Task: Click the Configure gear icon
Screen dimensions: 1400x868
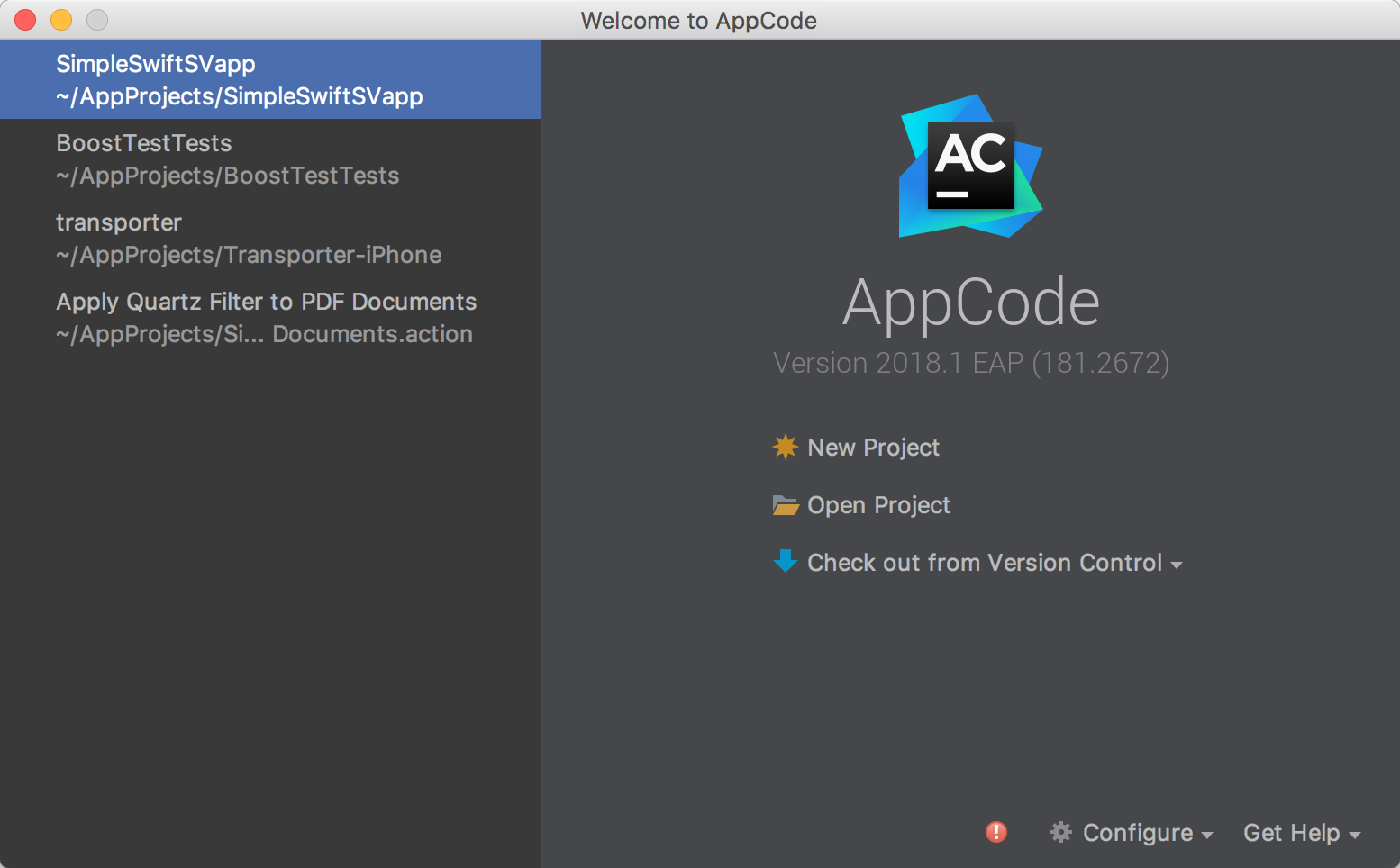Action: click(x=1061, y=832)
